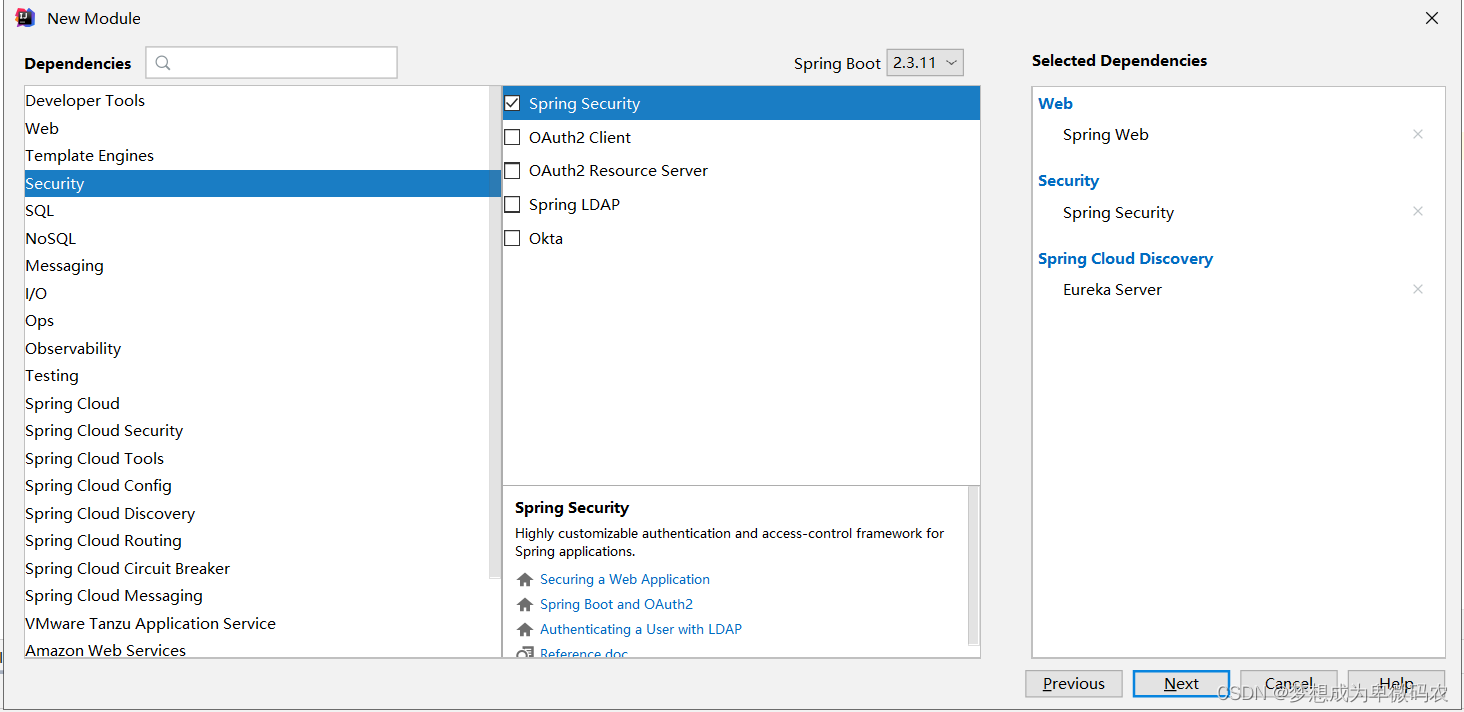This screenshot has height=712, width=1464.
Task: Select the SQL dependency category
Action: tap(40, 211)
